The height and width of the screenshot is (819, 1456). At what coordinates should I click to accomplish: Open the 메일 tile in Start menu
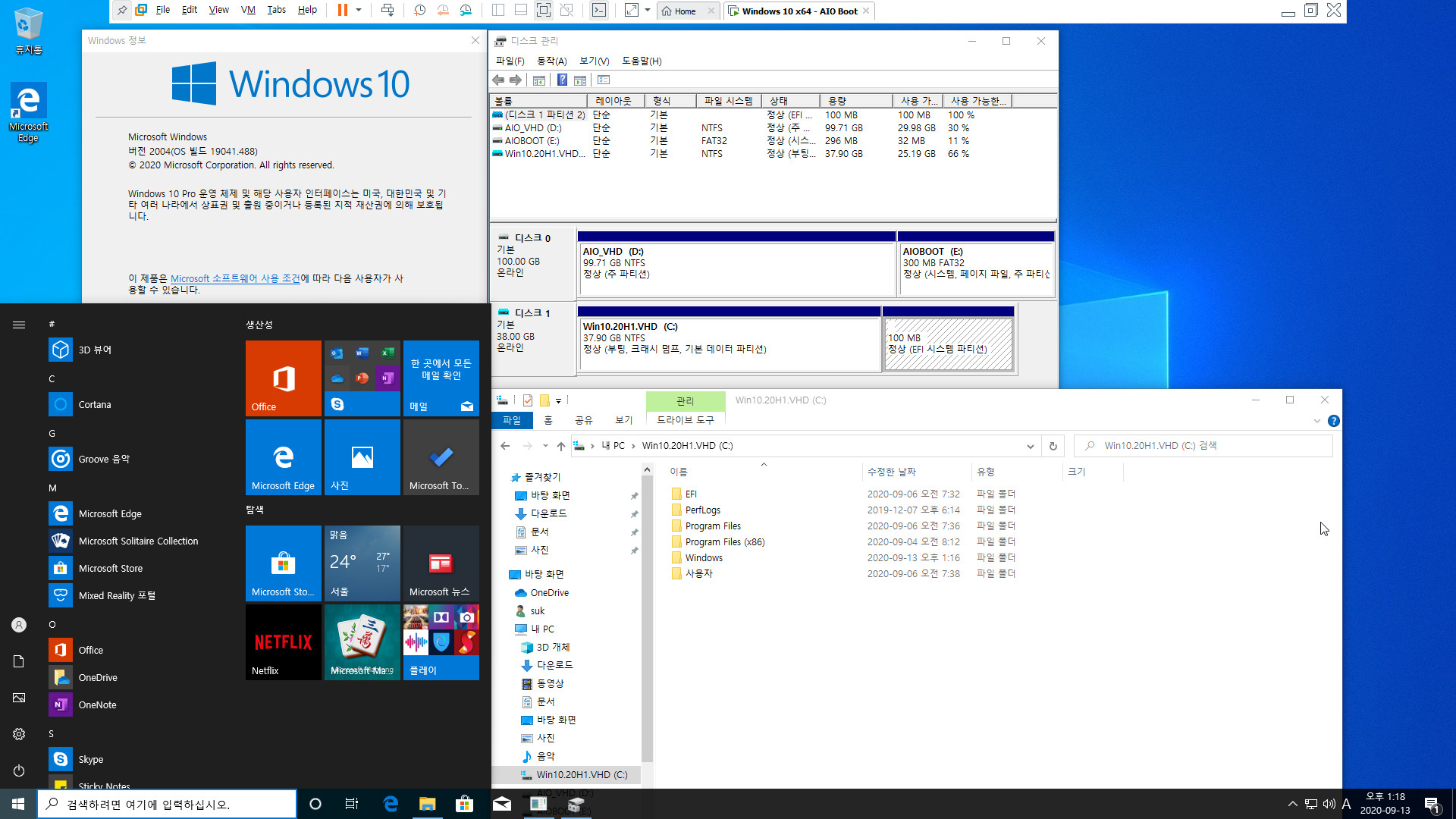pyautogui.click(x=441, y=378)
